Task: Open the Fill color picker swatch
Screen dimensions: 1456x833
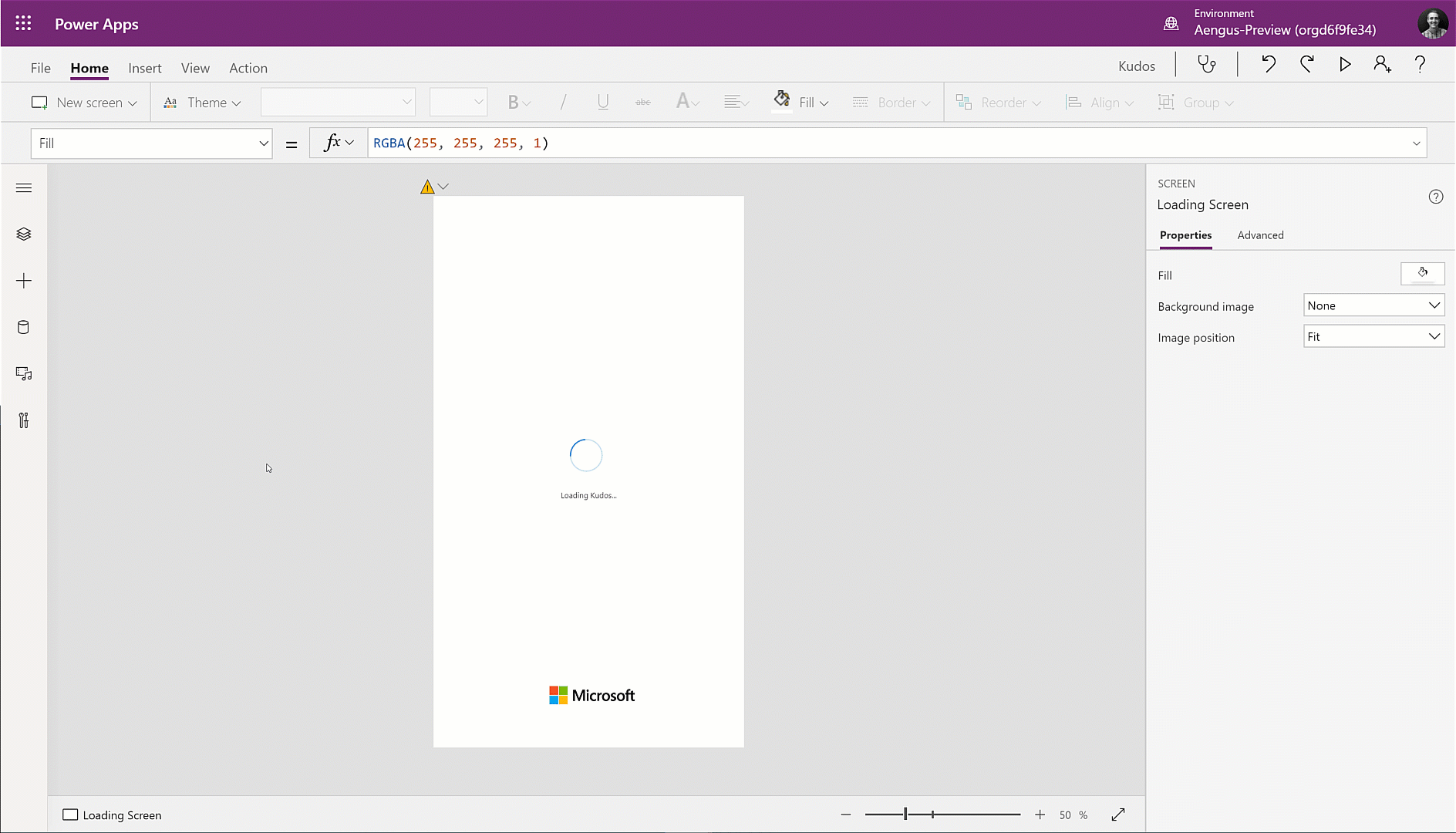Action: point(1422,274)
